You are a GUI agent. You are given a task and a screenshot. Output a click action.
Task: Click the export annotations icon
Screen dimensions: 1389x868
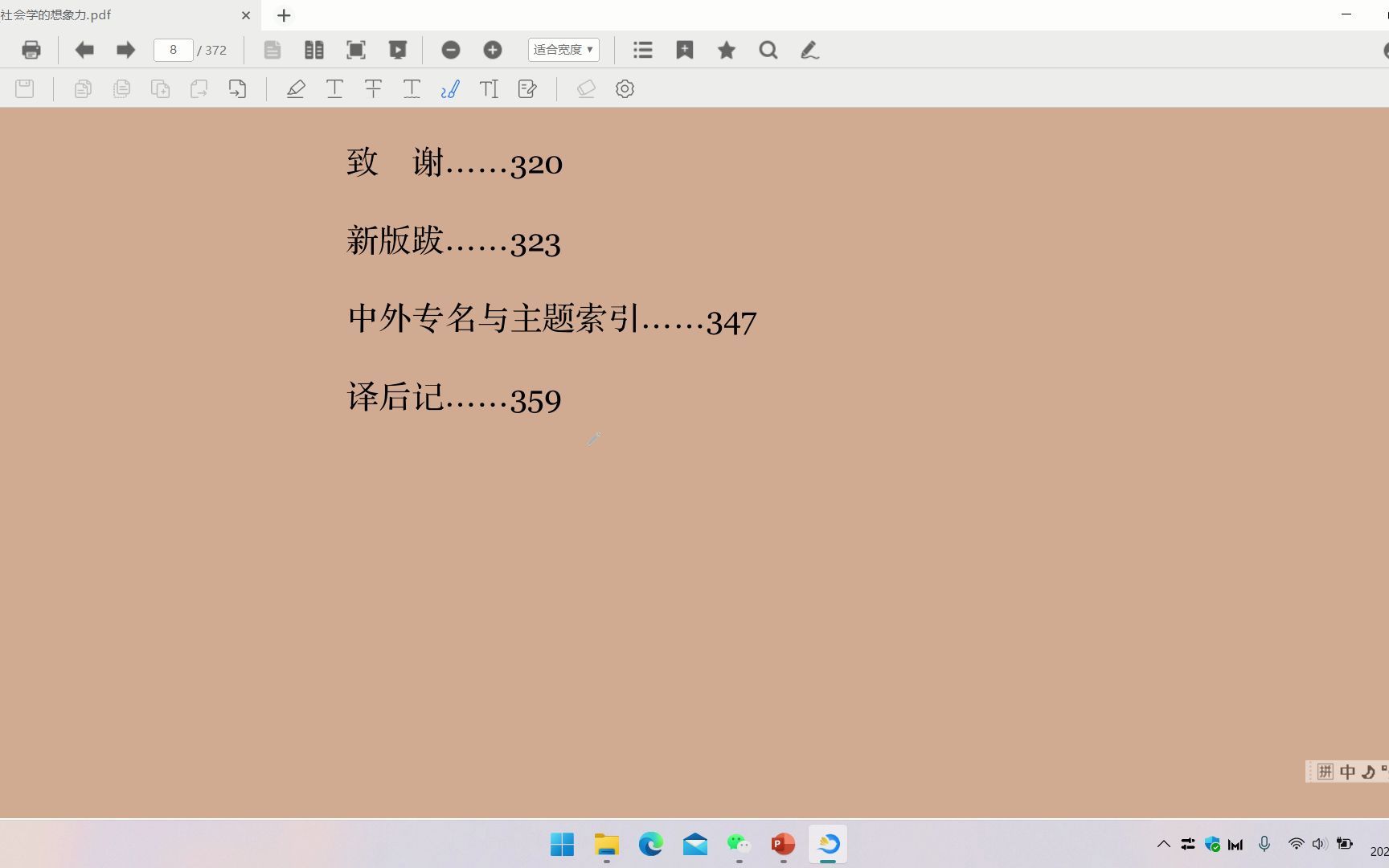(237, 88)
